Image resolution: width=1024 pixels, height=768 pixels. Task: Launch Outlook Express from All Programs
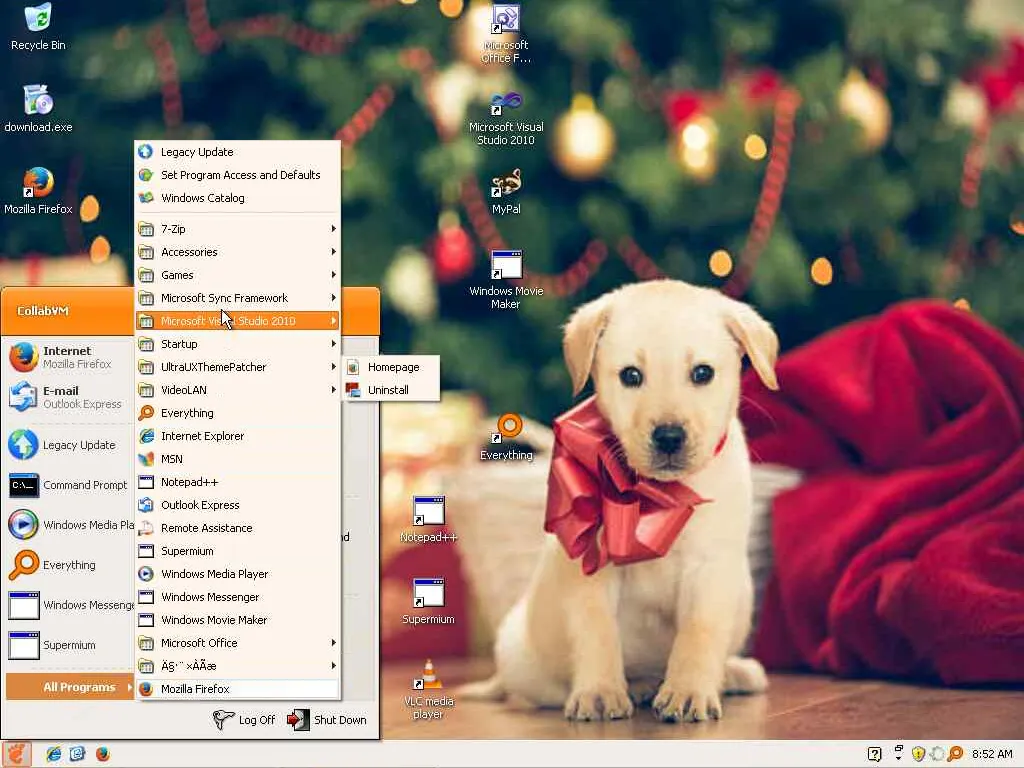tap(238, 505)
